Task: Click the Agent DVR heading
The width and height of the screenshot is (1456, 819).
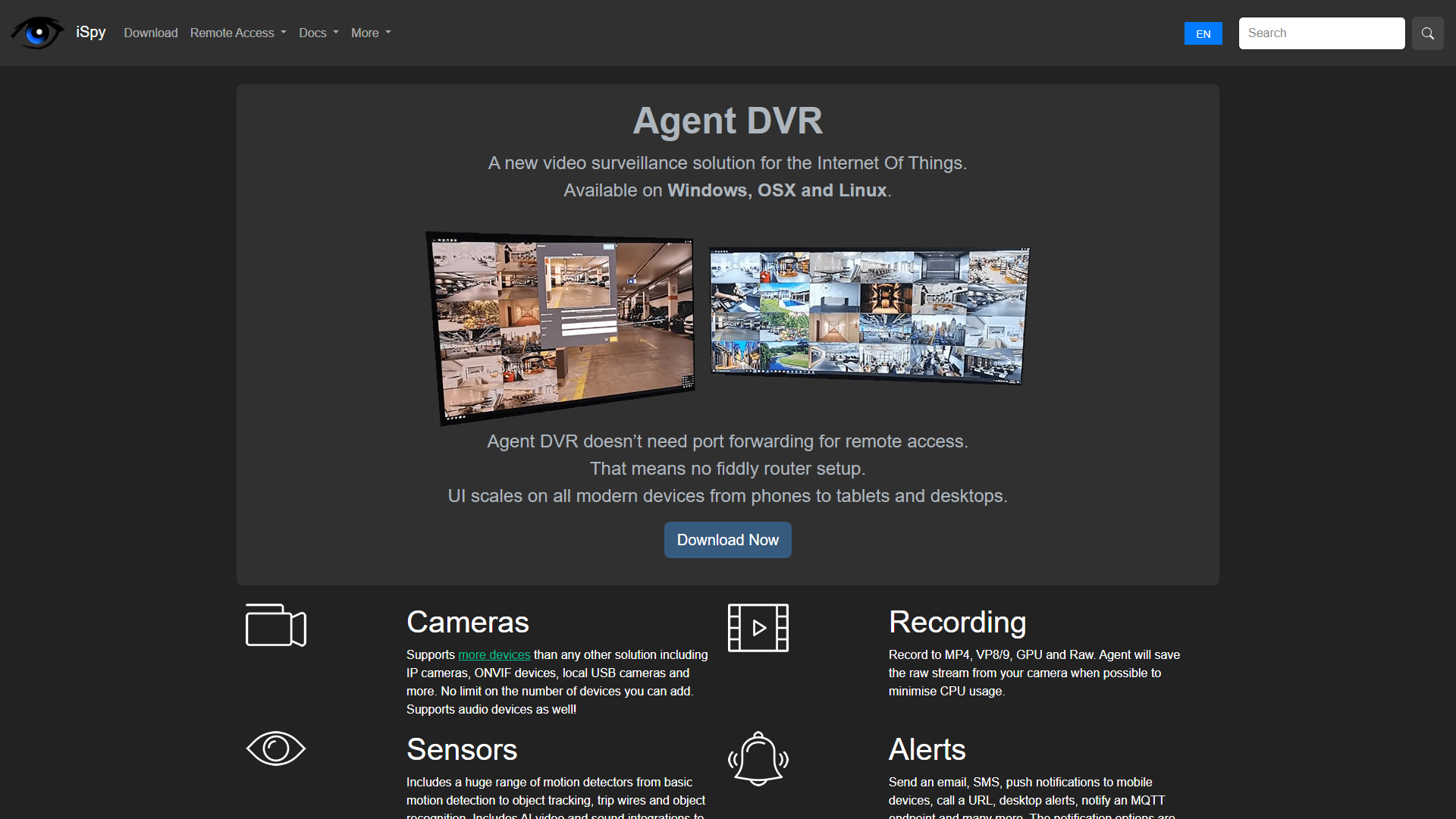Action: 727,121
